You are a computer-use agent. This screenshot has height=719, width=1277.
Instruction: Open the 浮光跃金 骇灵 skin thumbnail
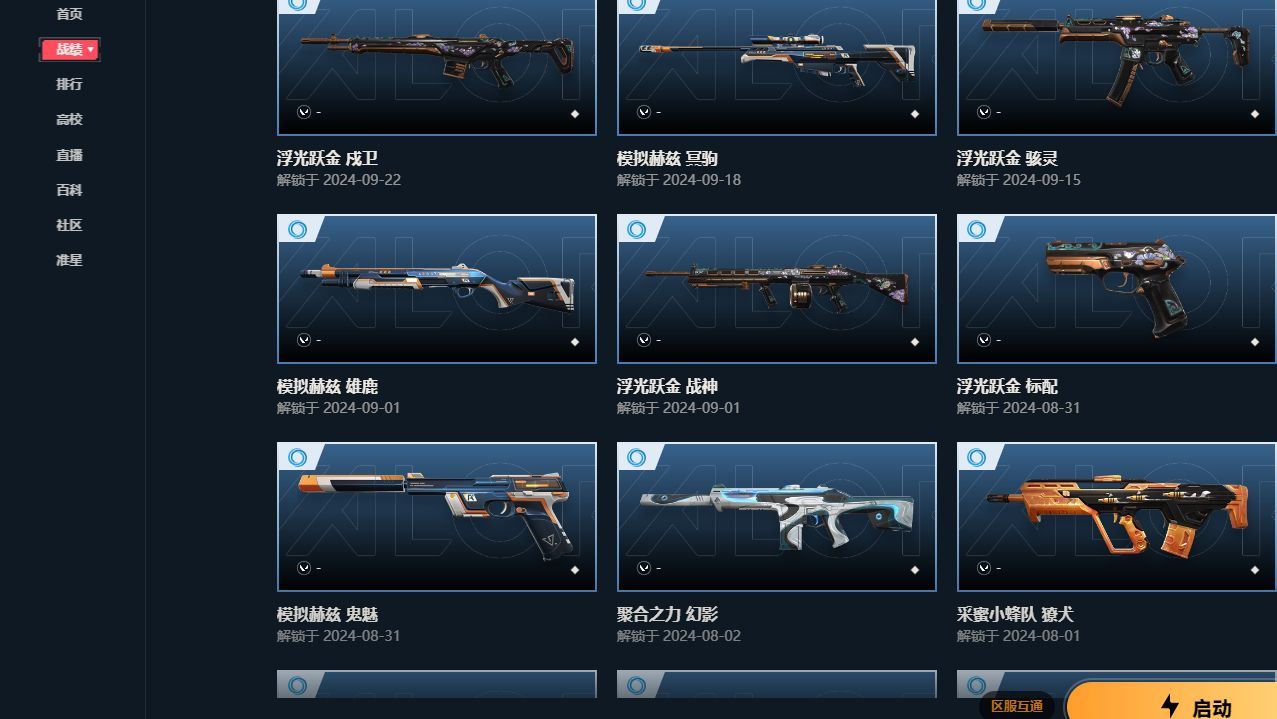1117,67
